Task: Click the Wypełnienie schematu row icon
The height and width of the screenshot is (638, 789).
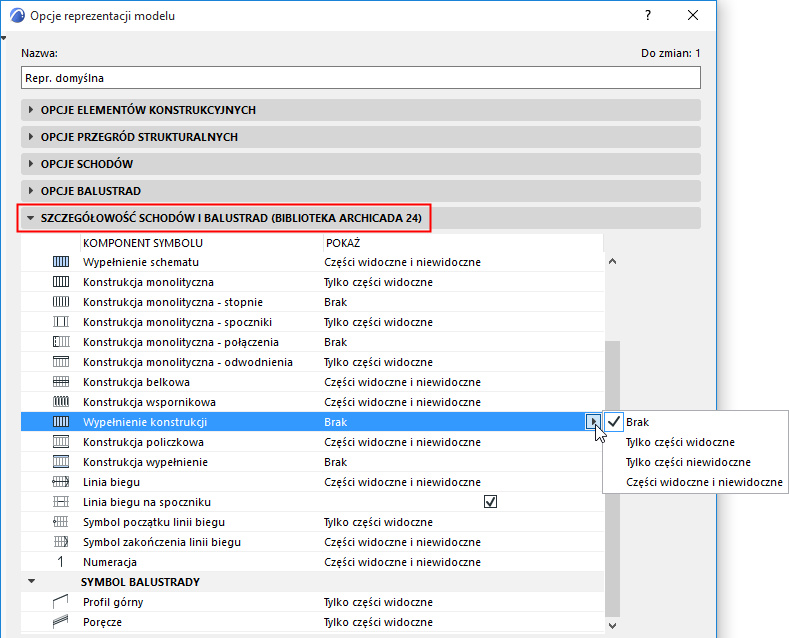Action: coord(61,262)
